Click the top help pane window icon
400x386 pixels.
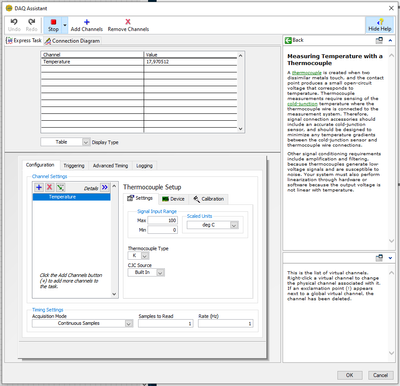pos(379,40)
